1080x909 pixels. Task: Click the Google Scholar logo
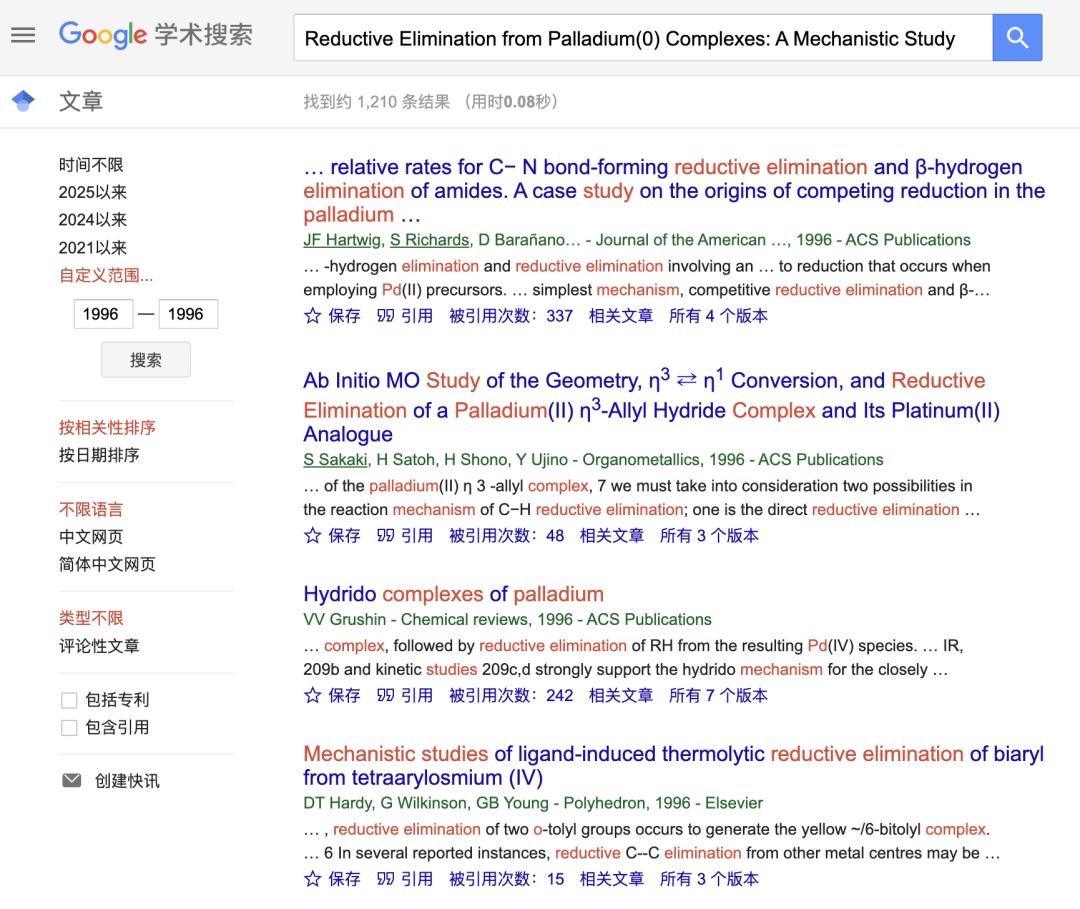[156, 34]
